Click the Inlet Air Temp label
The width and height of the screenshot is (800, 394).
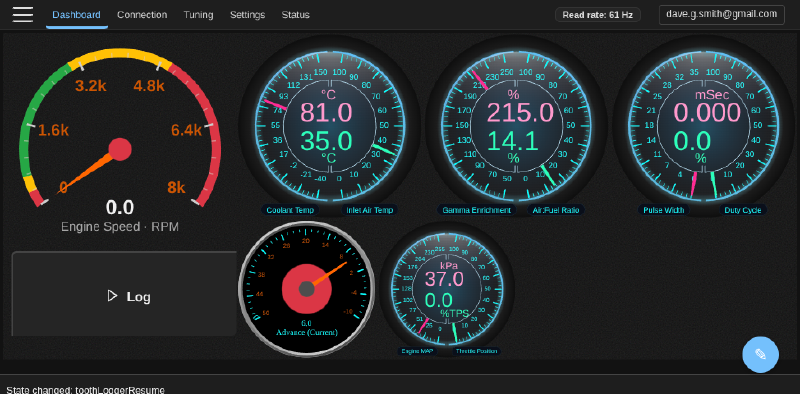369,210
